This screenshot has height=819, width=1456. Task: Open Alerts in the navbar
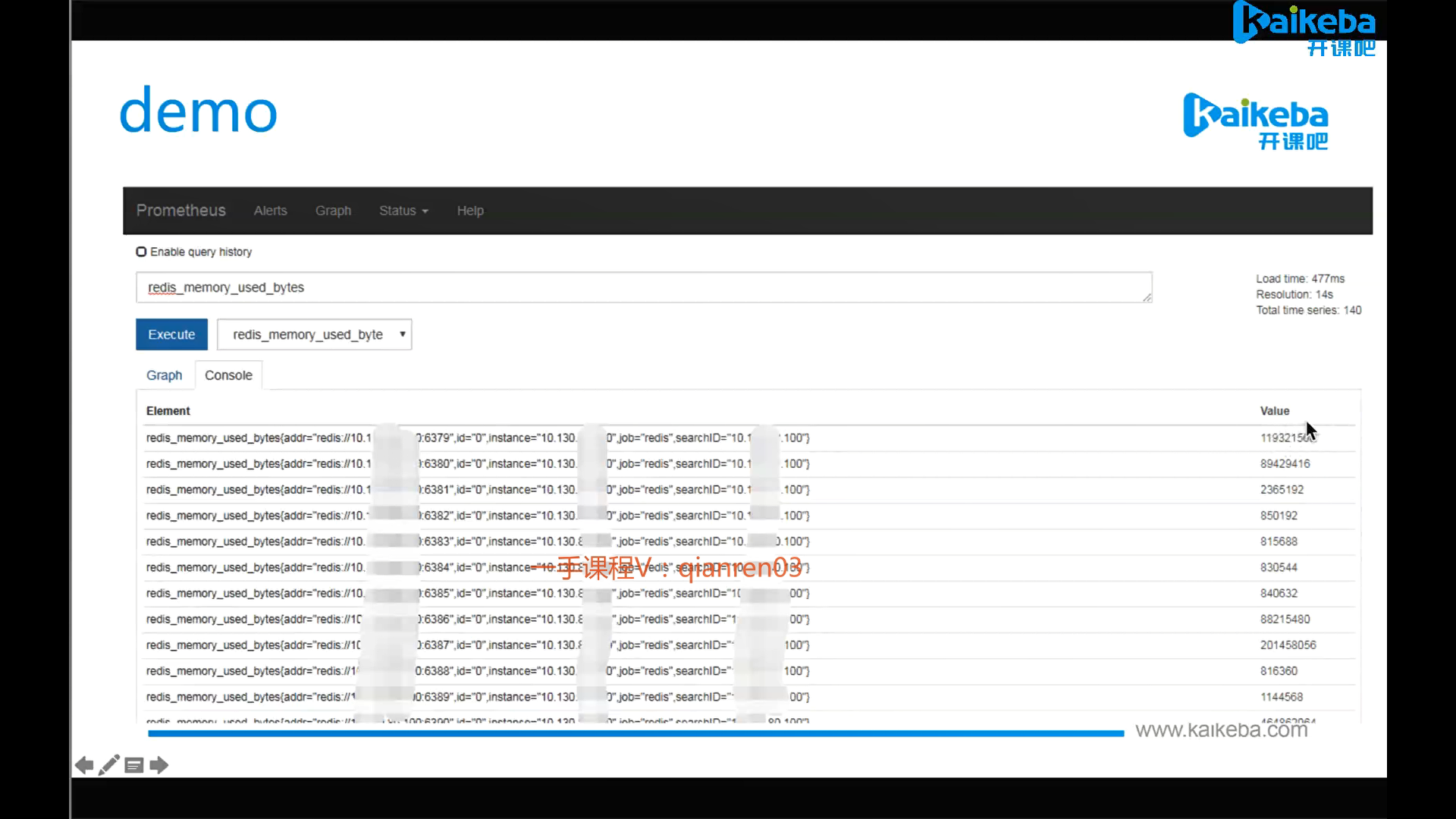click(x=270, y=211)
